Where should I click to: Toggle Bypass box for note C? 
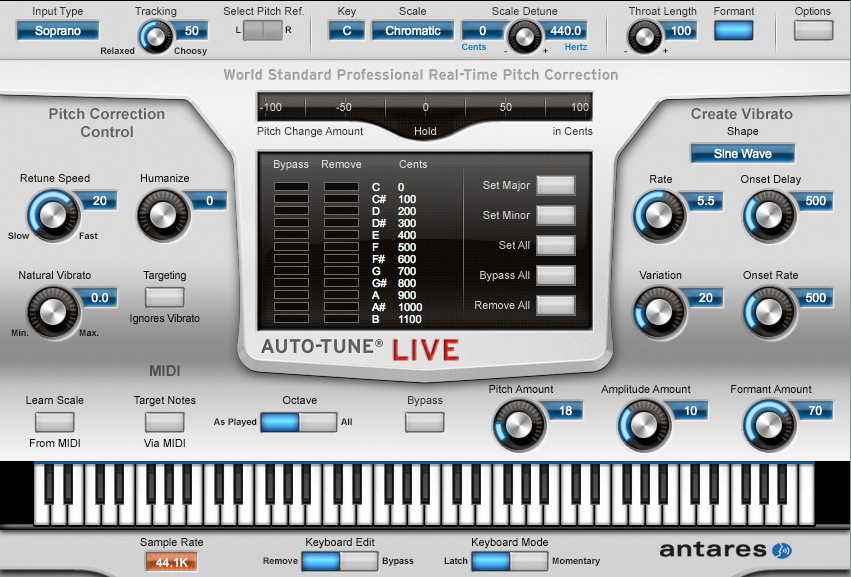pos(291,187)
